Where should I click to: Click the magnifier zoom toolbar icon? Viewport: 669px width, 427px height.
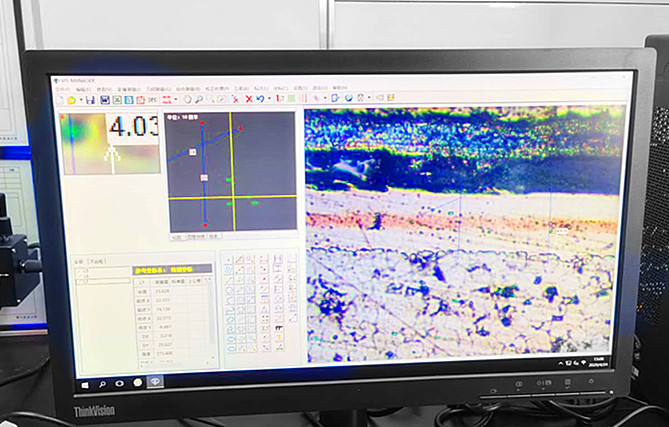click(x=200, y=99)
